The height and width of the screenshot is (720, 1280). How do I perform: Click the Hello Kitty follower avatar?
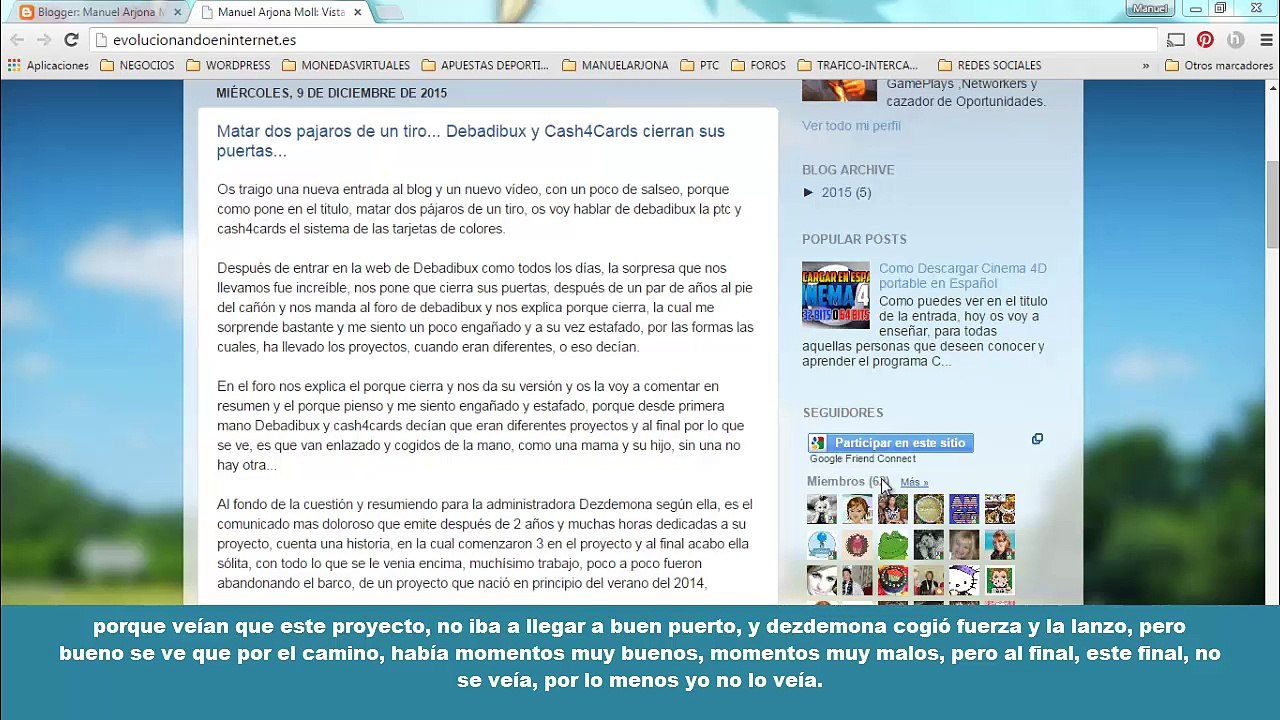point(964,580)
